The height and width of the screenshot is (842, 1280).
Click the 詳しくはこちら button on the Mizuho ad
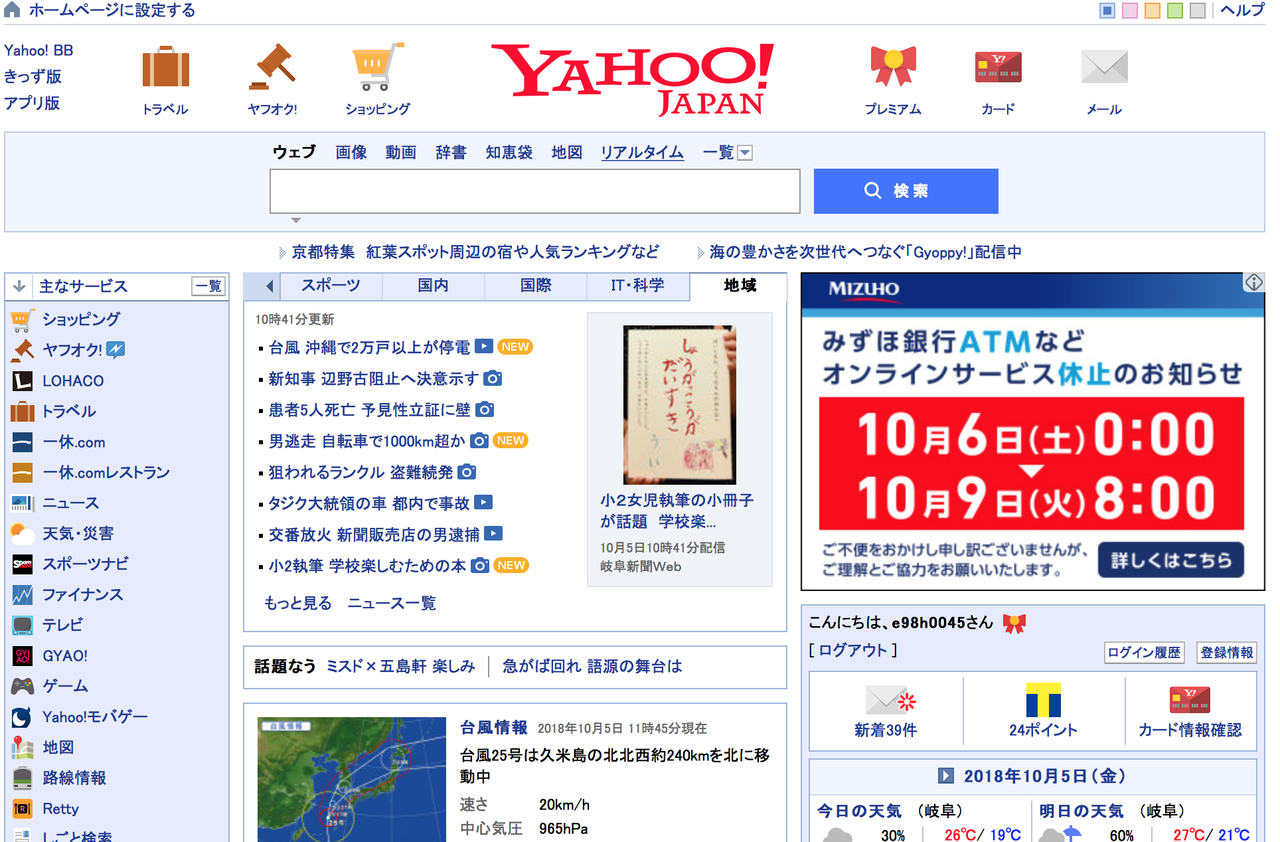click(1171, 560)
